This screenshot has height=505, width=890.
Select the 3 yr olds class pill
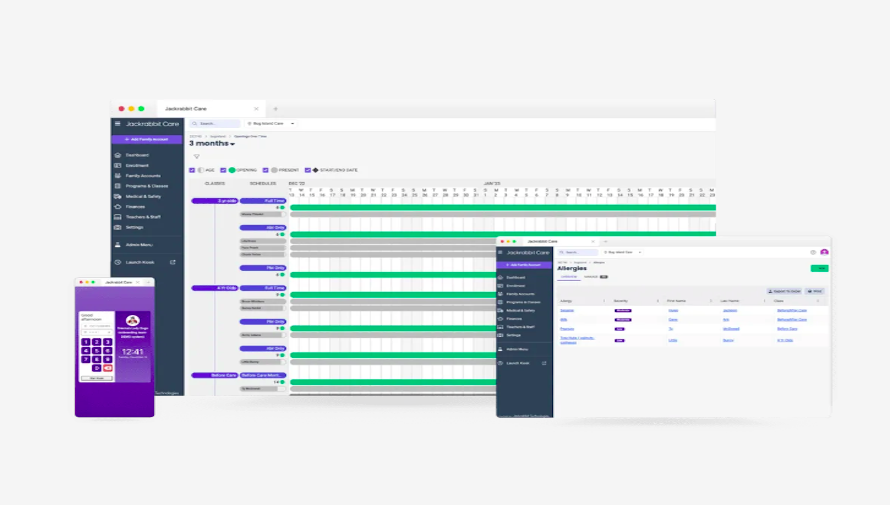(214, 201)
